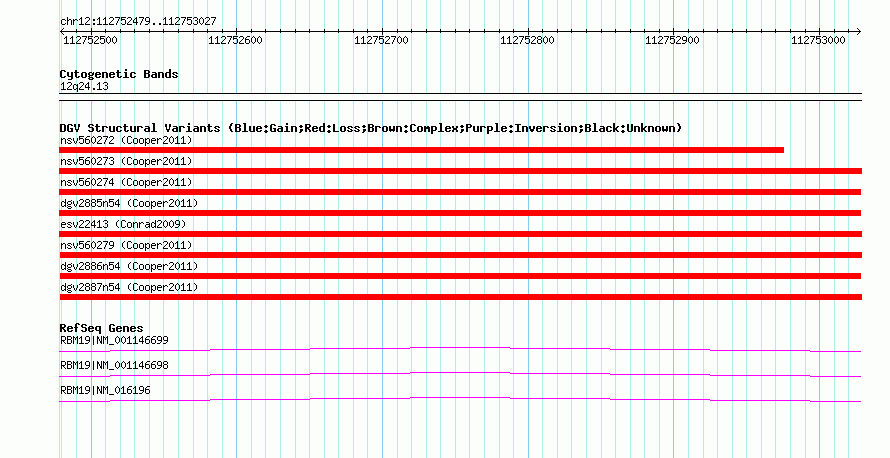Open gene label RBM19|NM_001146699
Screen dimensions: 890x458
(114, 341)
